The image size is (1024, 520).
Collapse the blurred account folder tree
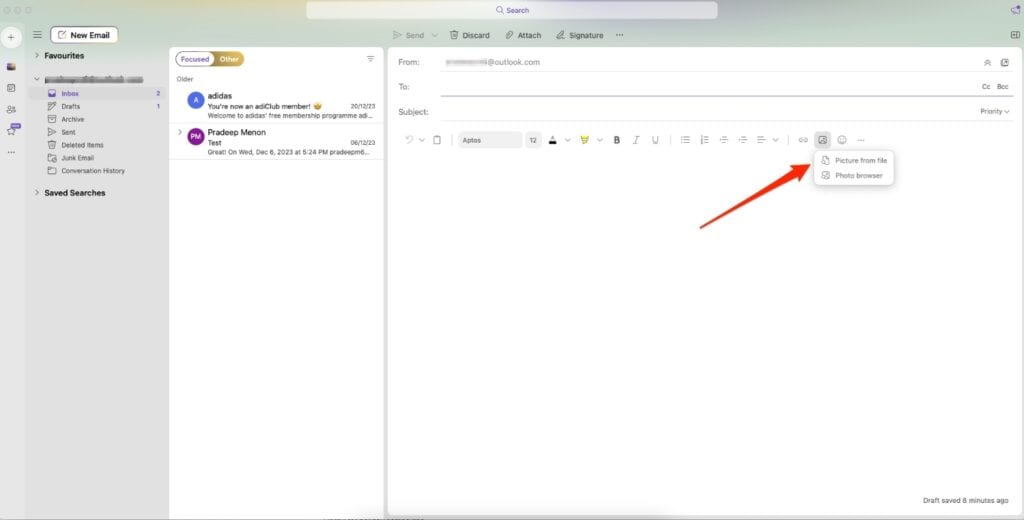click(37, 79)
